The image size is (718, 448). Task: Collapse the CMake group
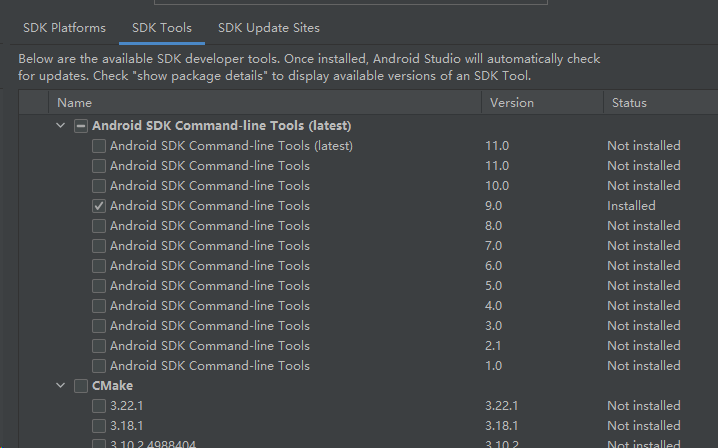click(x=63, y=386)
